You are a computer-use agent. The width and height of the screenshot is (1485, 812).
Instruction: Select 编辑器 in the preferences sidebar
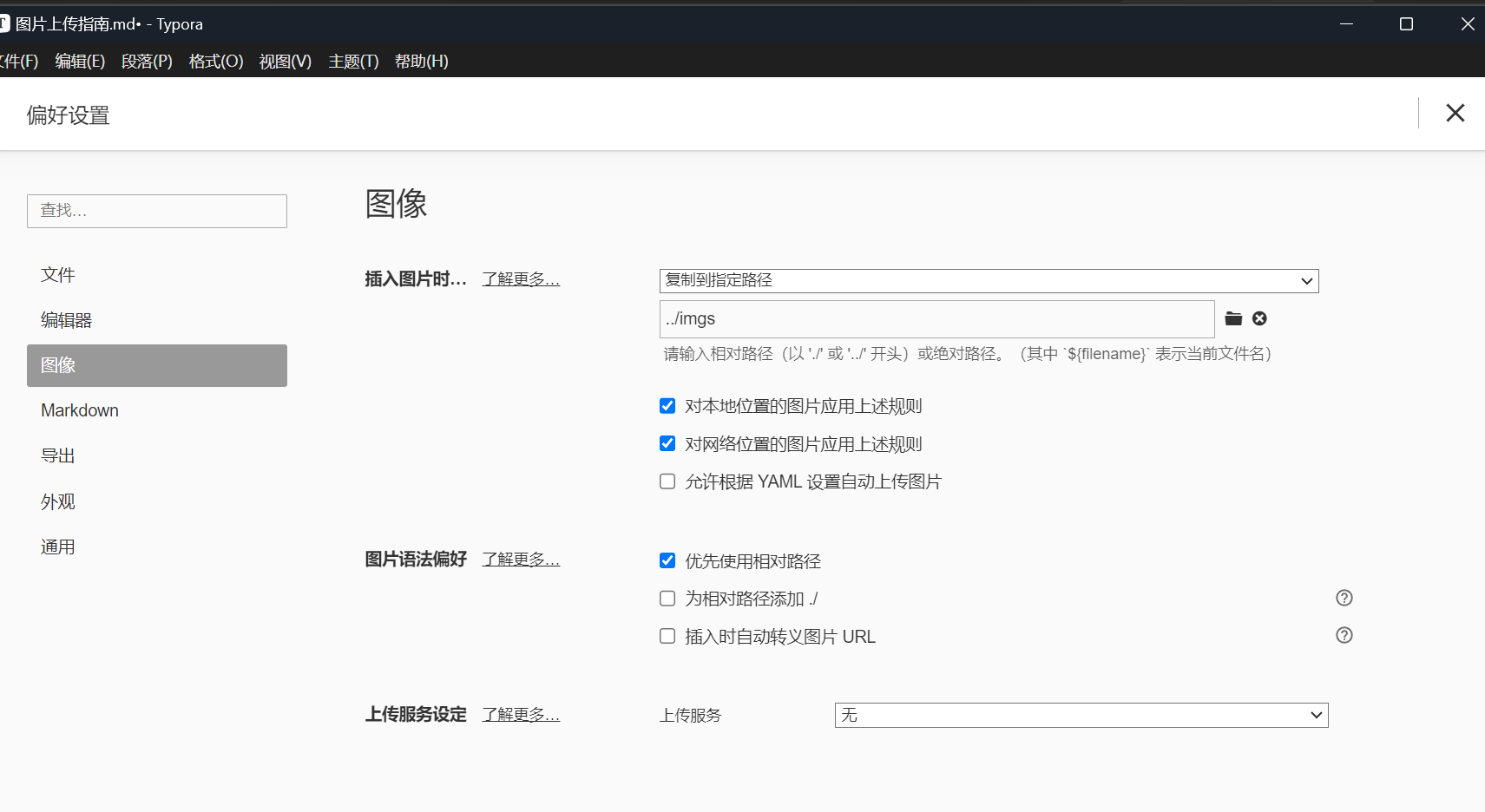157,320
